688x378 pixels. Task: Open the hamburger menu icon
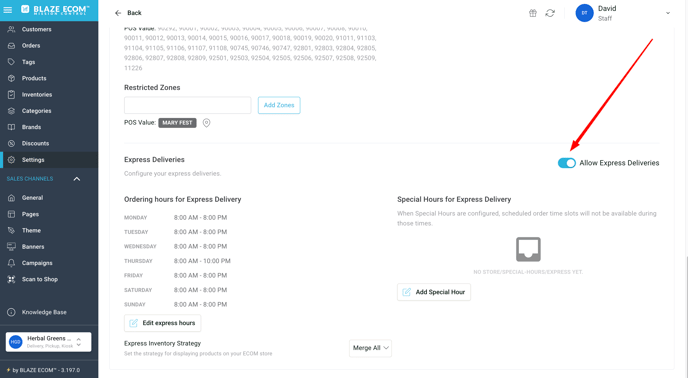(x=8, y=10)
